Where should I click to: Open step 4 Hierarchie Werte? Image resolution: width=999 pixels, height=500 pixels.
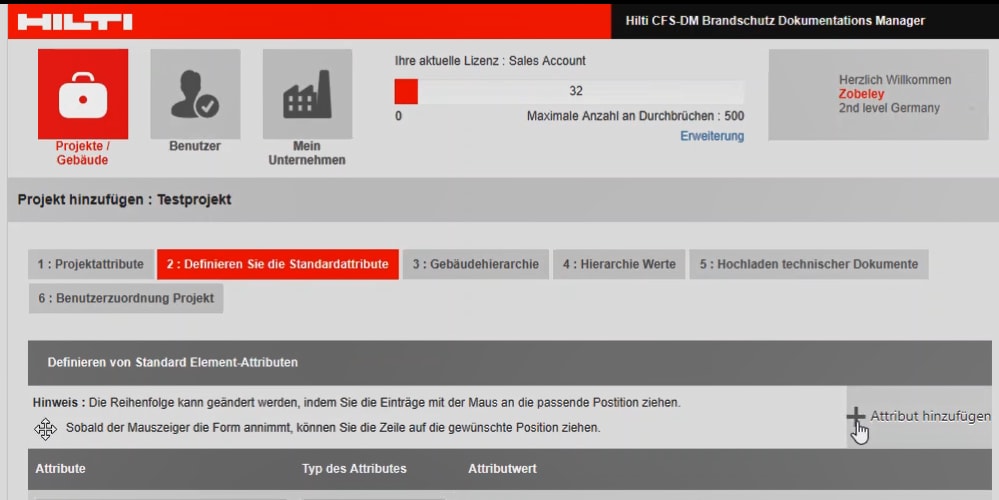pyautogui.click(x=619, y=264)
